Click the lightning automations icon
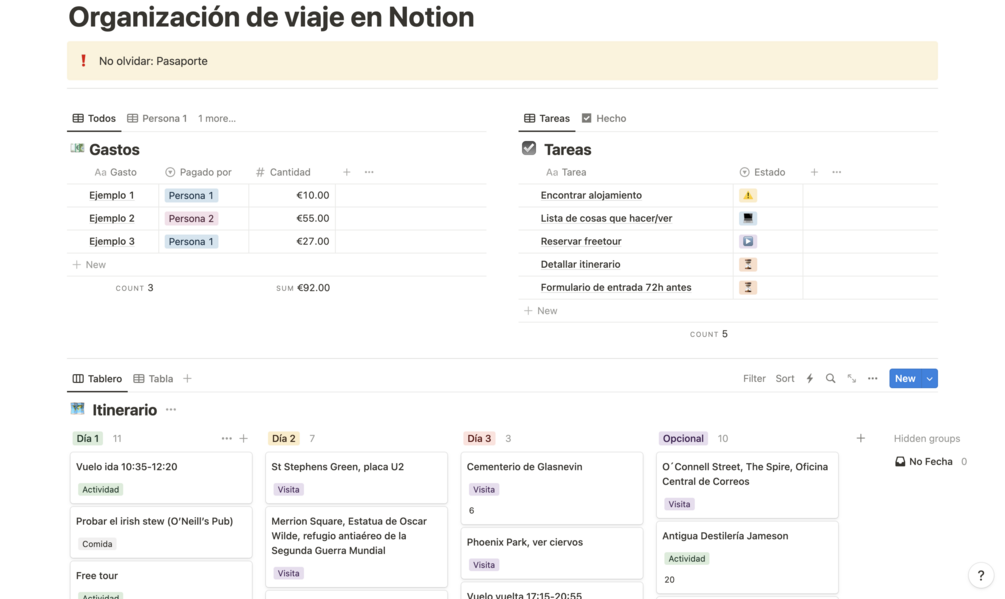 point(810,379)
